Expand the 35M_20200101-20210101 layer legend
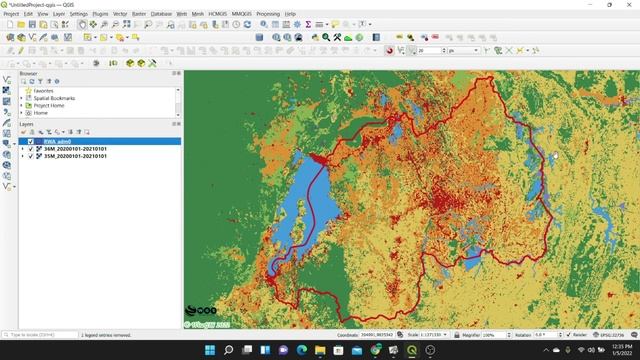Image resolution: width=640 pixels, height=360 pixels. (x=22, y=156)
